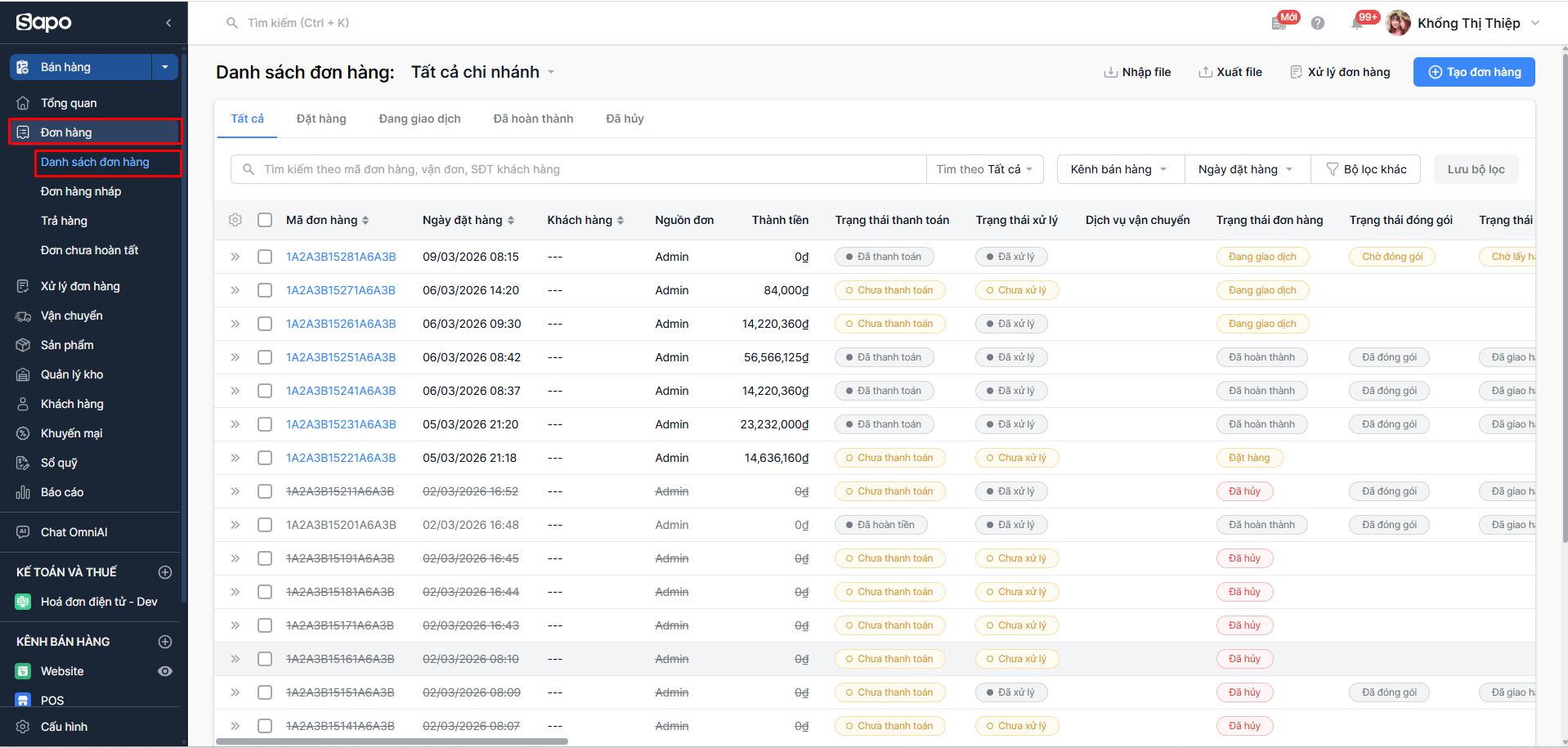The width and height of the screenshot is (1568, 748).
Task: Click the Tạo đơn hàng button
Action: click(x=1474, y=72)
